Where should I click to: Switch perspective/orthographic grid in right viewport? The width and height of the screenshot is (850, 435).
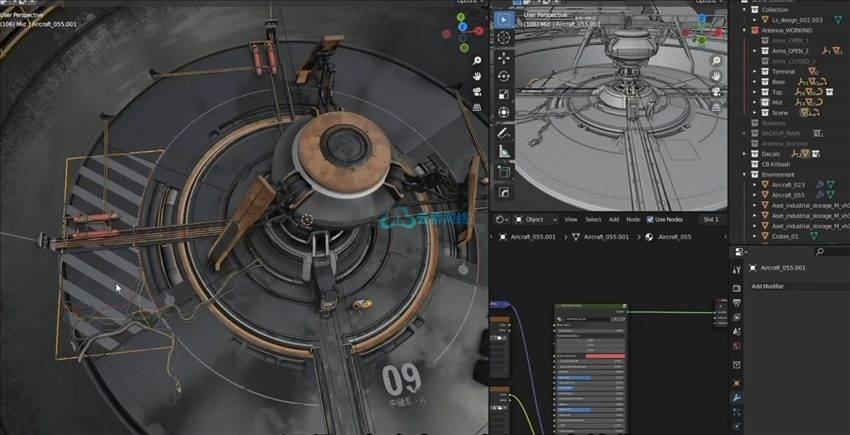716,107
